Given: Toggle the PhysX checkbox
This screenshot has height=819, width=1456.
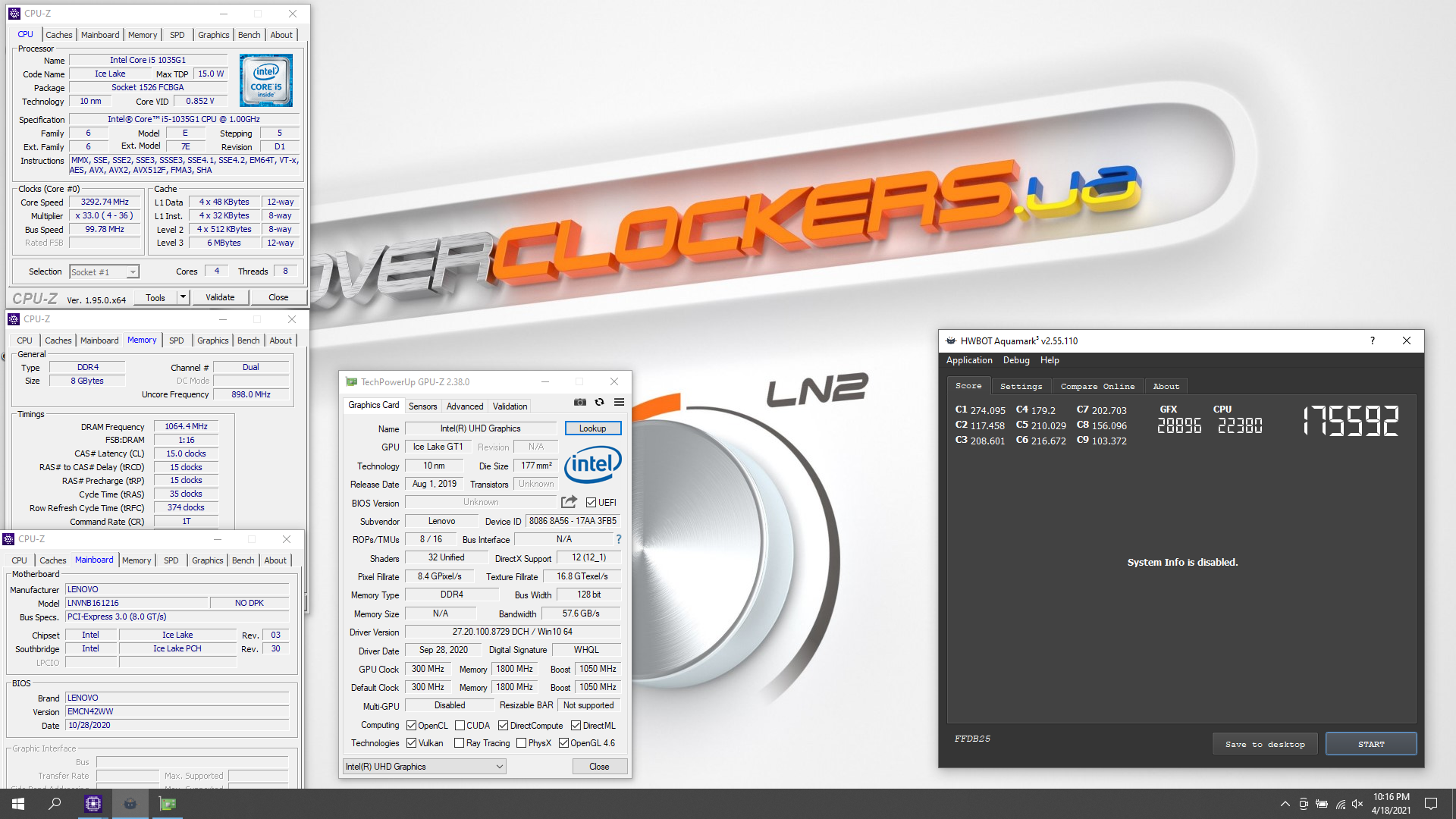Looking at the screenshot, I should 521,743.
